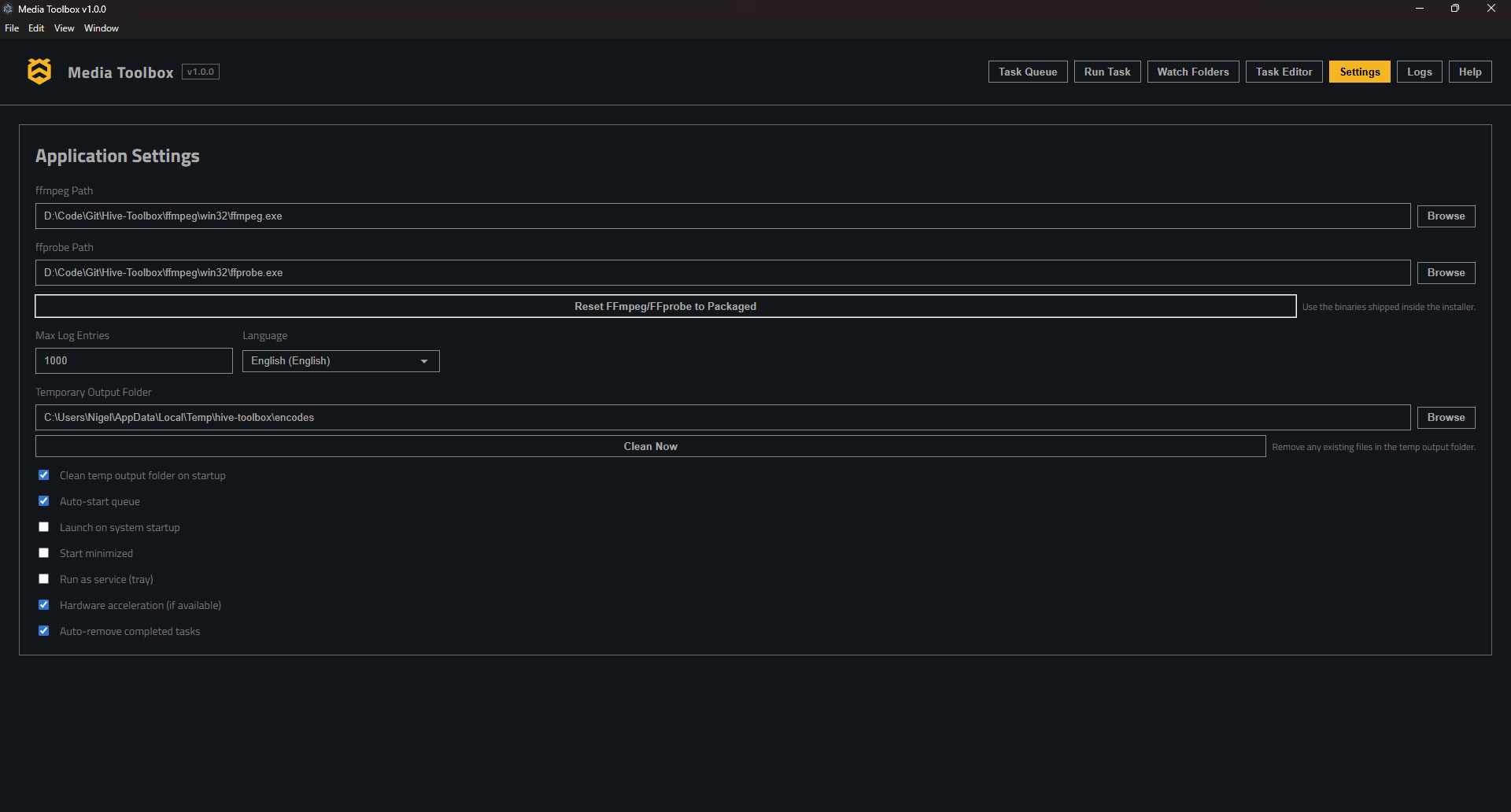
Task: Open the Task Queue view
Action: tap(1027, 72)
